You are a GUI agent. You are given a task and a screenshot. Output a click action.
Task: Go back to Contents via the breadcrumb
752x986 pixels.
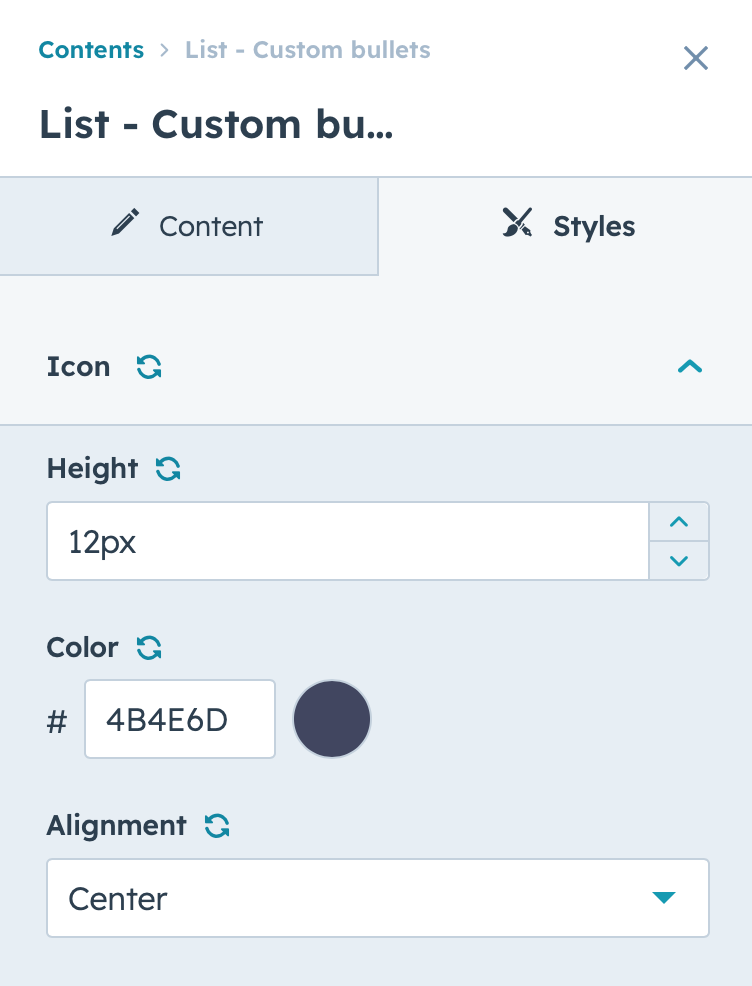pos(91,50)
